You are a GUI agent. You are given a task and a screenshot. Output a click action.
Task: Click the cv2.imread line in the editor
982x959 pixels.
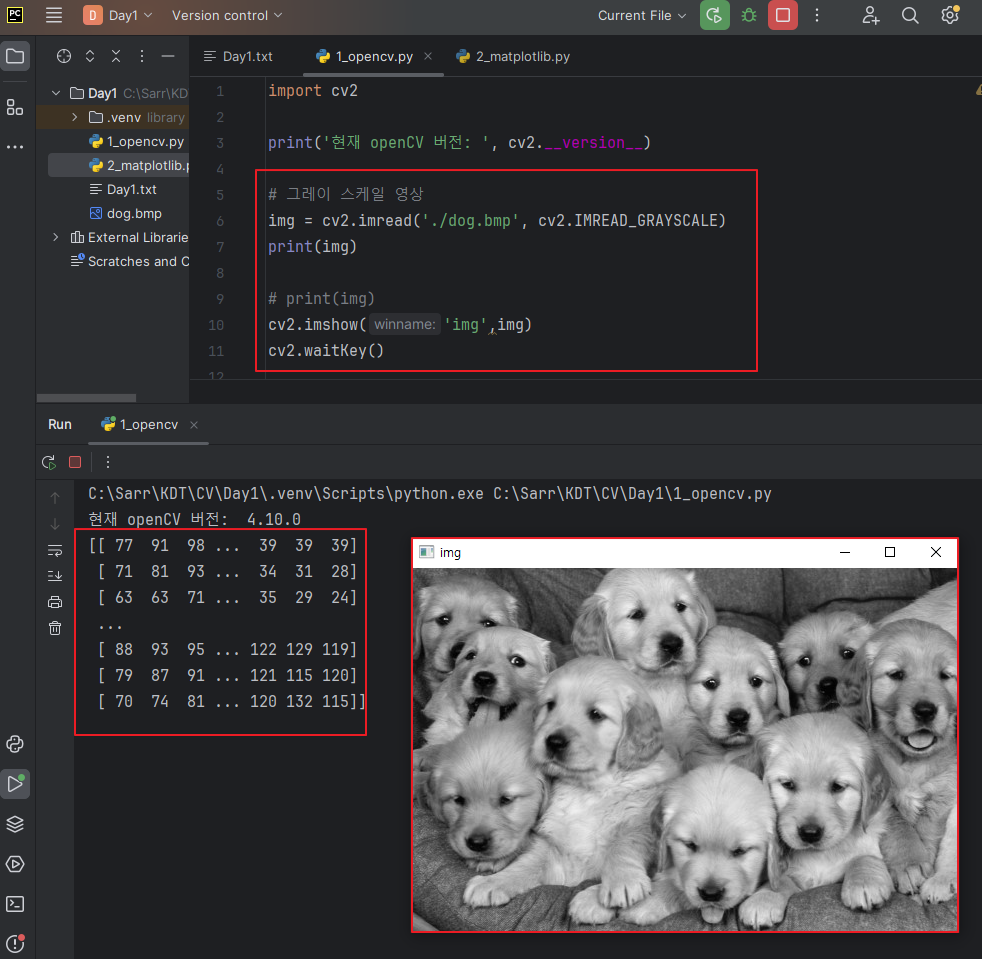(x=497, y=220)
